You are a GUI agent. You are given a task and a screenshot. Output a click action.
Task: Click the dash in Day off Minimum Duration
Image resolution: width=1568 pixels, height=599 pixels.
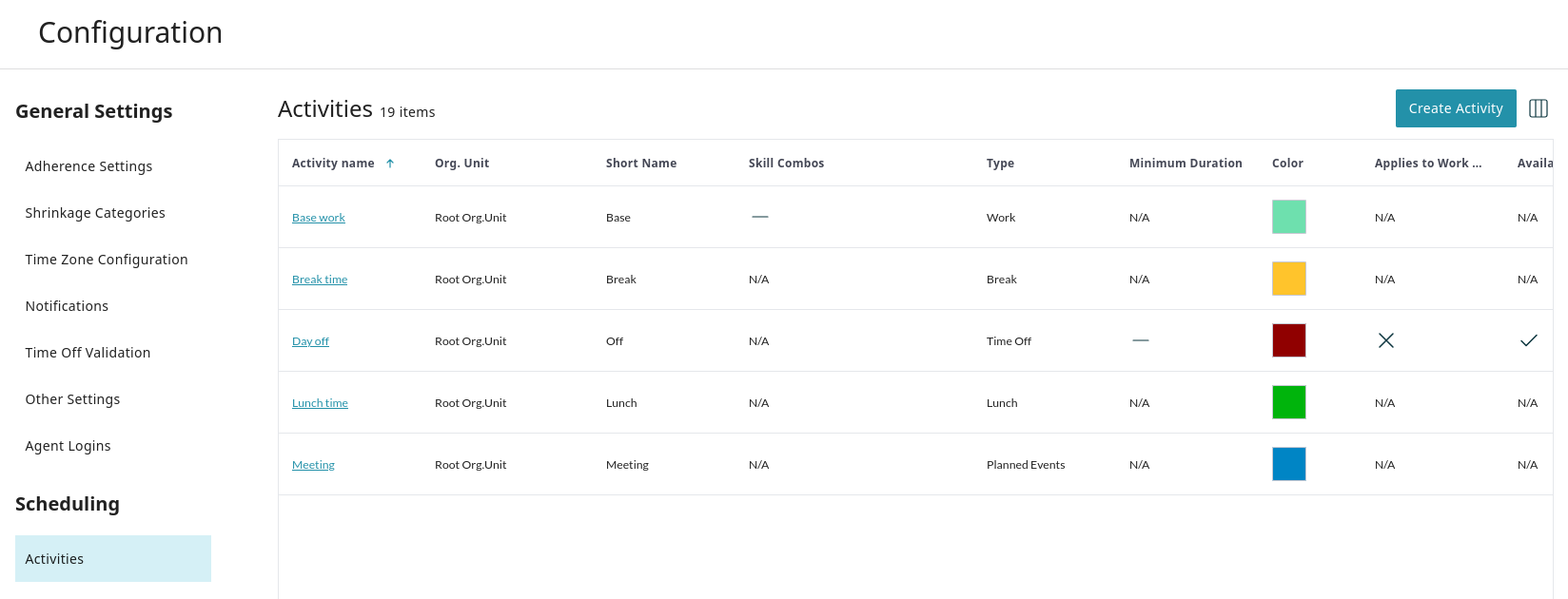1140,340
